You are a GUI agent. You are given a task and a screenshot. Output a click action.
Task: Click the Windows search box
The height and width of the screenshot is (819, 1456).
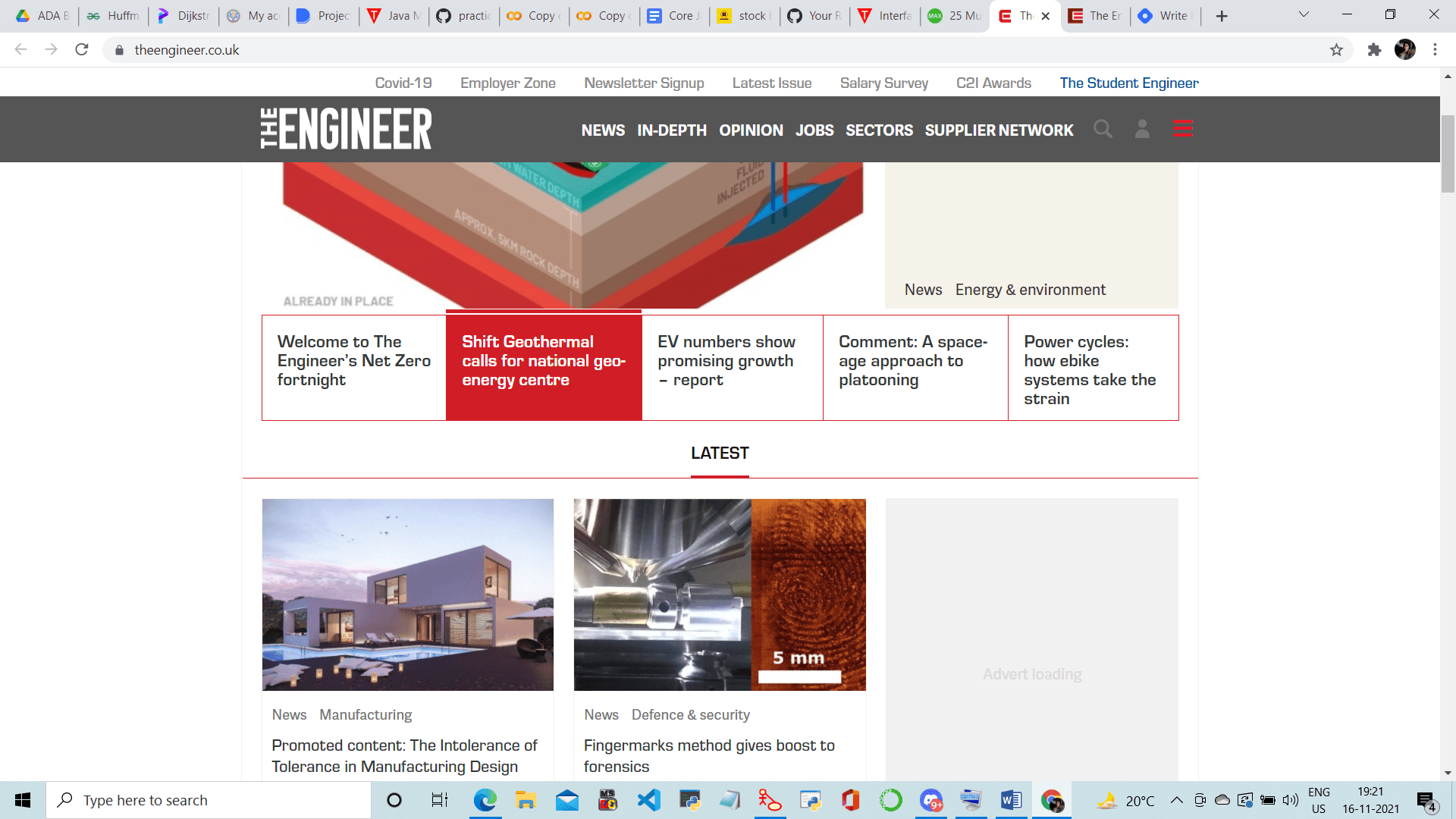209,800
